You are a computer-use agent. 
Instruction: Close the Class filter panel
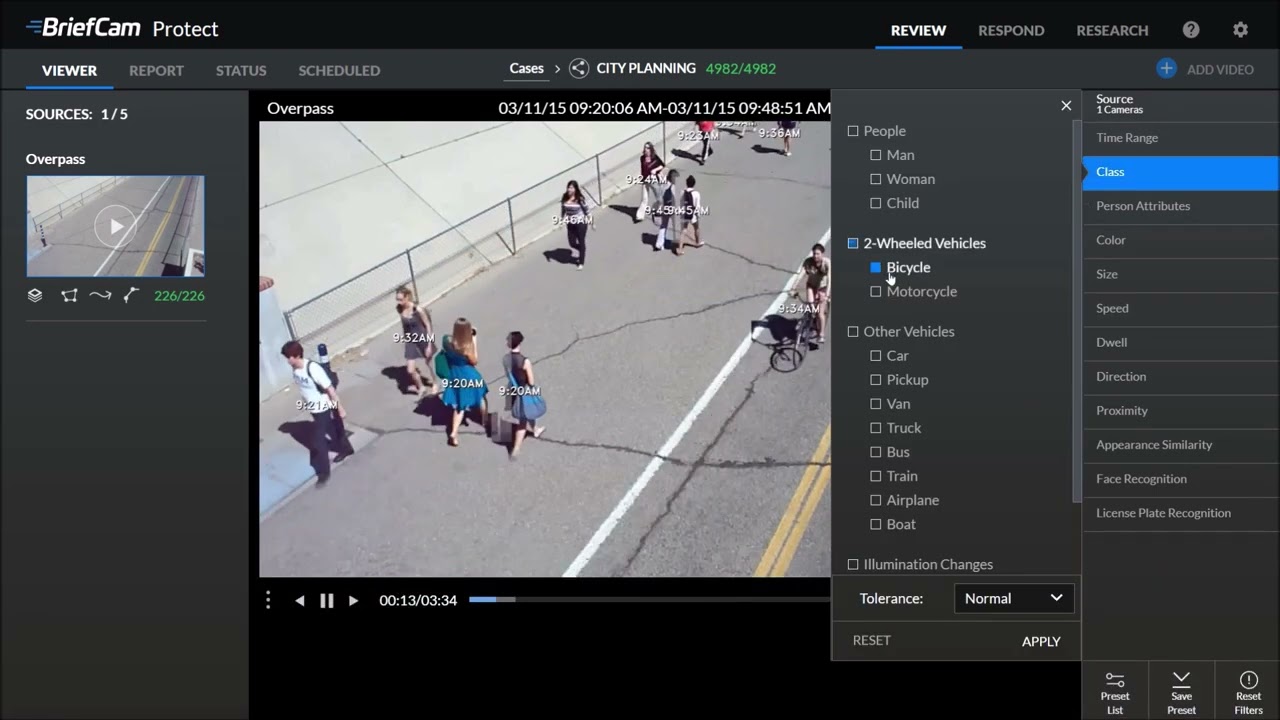point(1066,106)
